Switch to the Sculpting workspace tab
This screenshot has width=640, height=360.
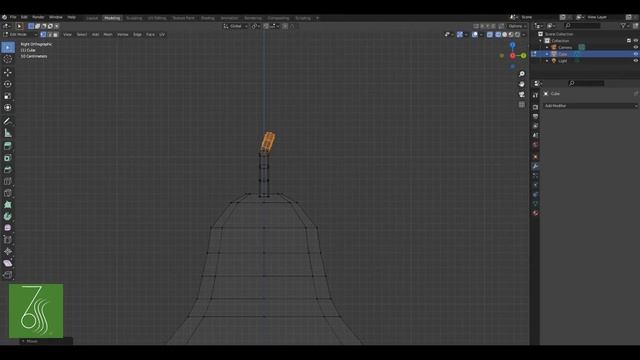(x=134, y=18)
